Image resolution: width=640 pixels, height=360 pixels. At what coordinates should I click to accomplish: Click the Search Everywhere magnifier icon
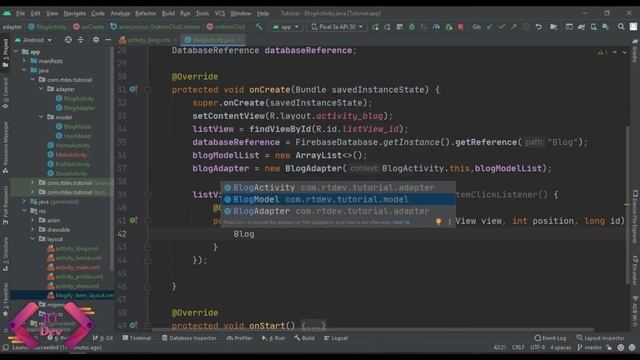coord(621,27)
